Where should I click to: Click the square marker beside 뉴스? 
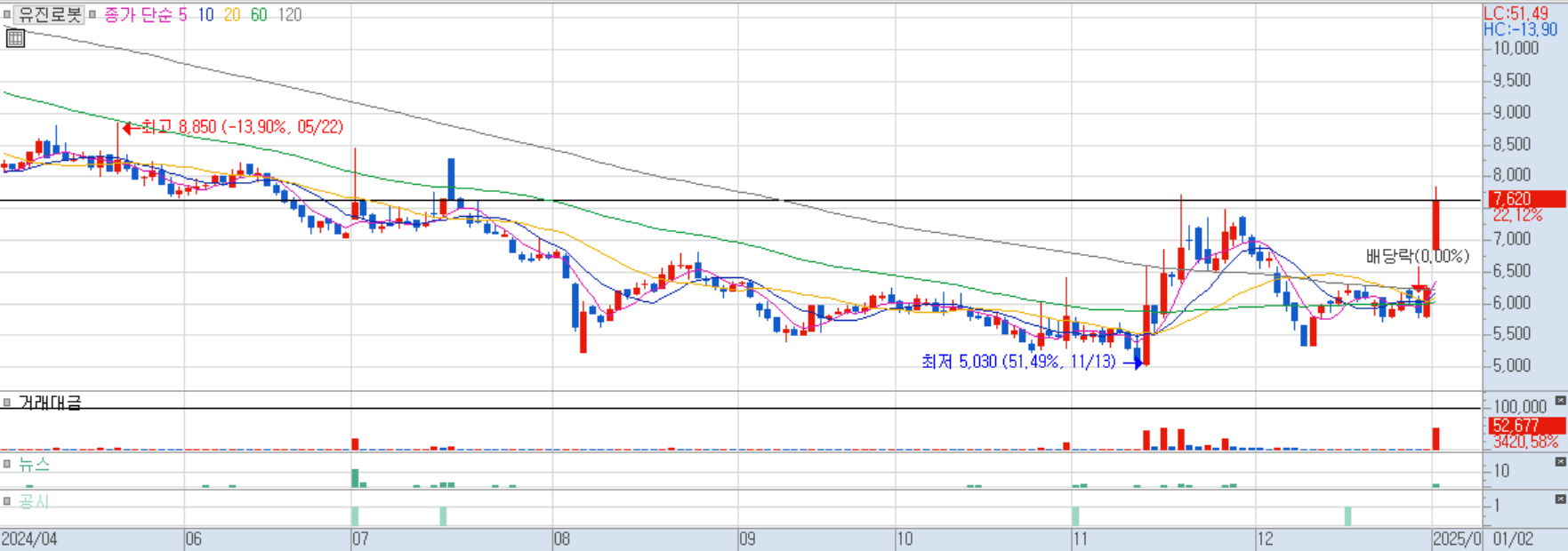[7, 464]
